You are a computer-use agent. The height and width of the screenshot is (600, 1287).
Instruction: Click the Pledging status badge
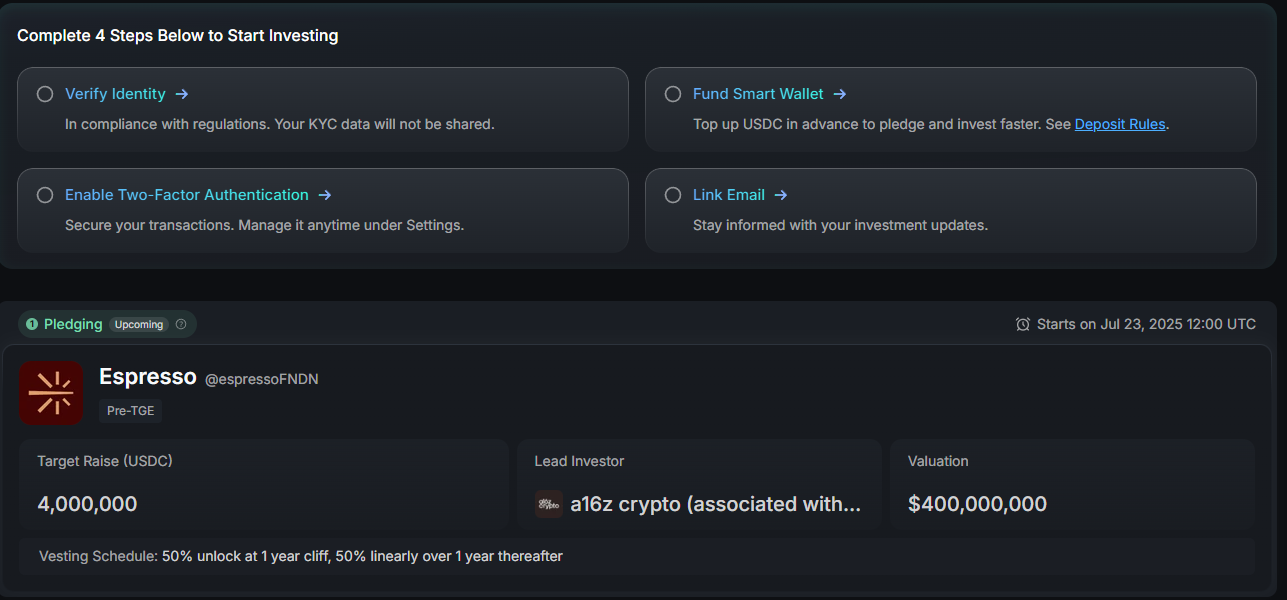(x=65, y=324)
